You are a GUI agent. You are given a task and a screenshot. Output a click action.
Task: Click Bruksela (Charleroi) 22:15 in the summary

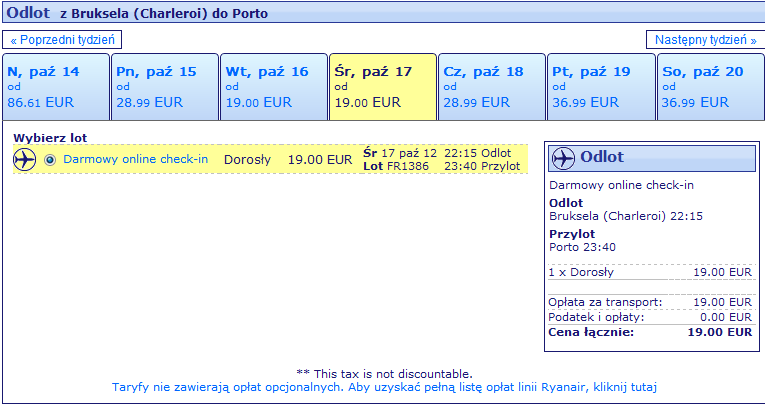[626, 216]
